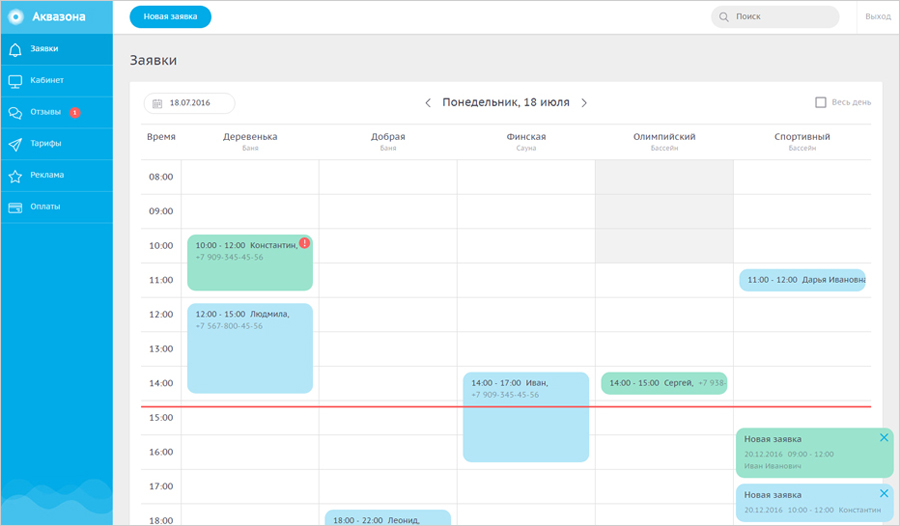Viewport: 900px width, 526px height.
Task: Click in the Поиск search field
Action: [780, 17]
